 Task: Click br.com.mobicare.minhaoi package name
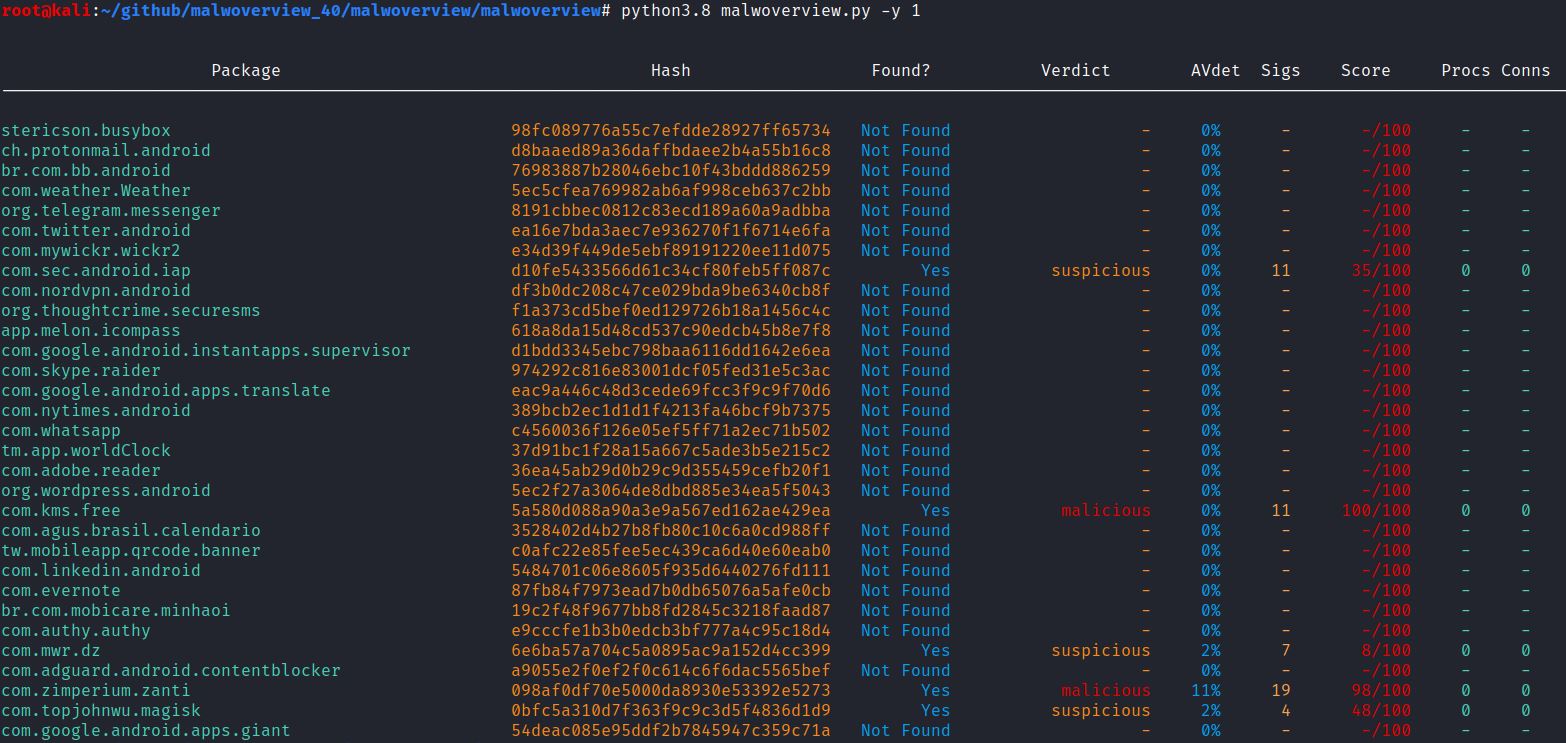click(x=116, y=610)
